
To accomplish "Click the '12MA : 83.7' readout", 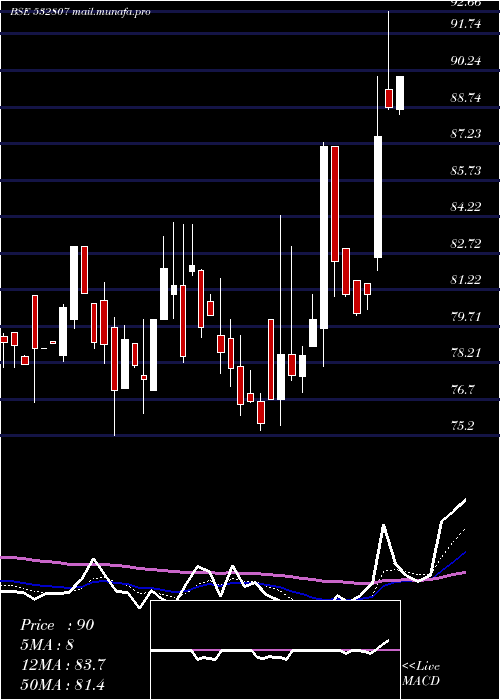I will tap(63, 665).
